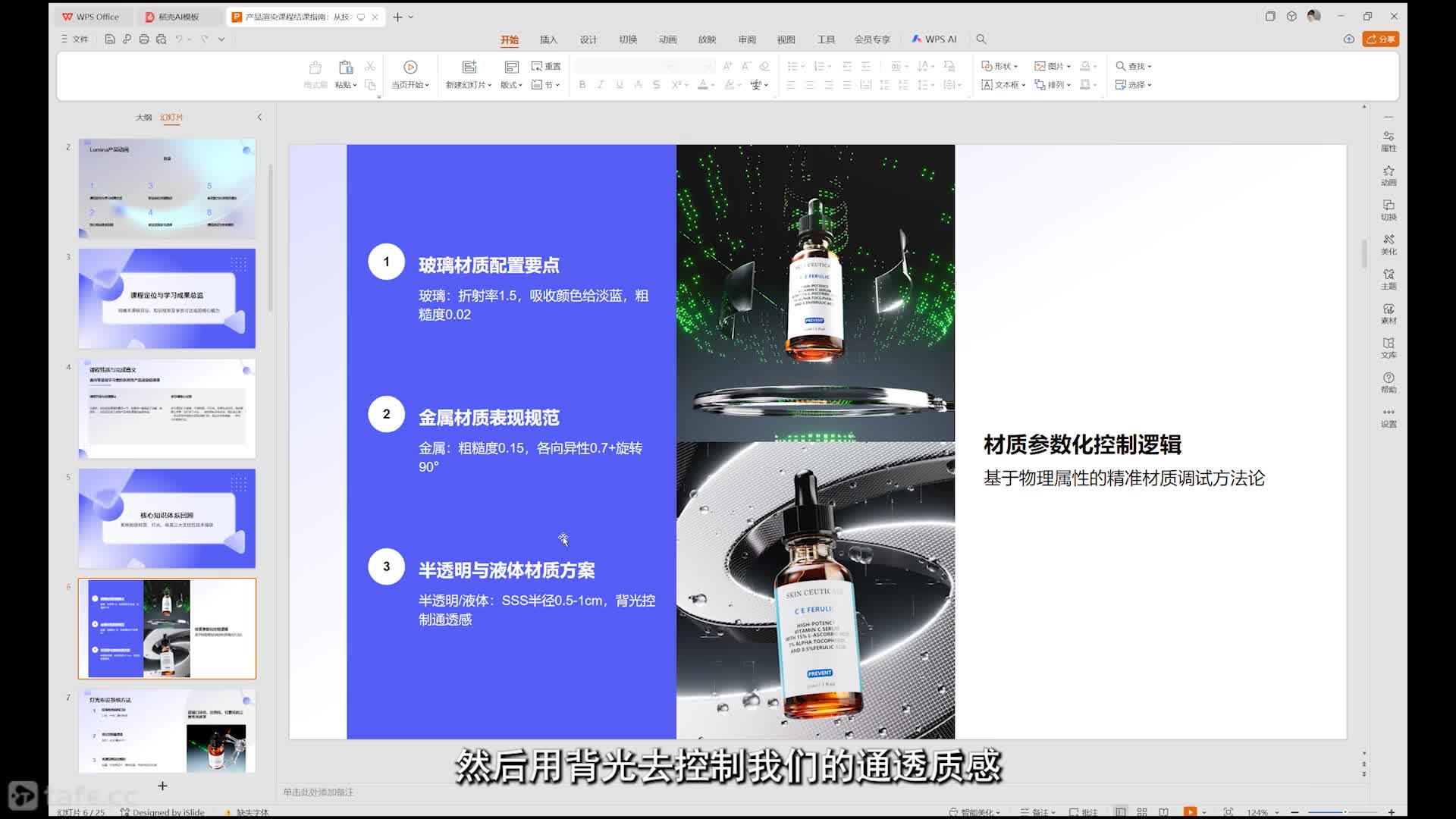Toggle 备注 notes pane in status bar

tap(1039, 811)
